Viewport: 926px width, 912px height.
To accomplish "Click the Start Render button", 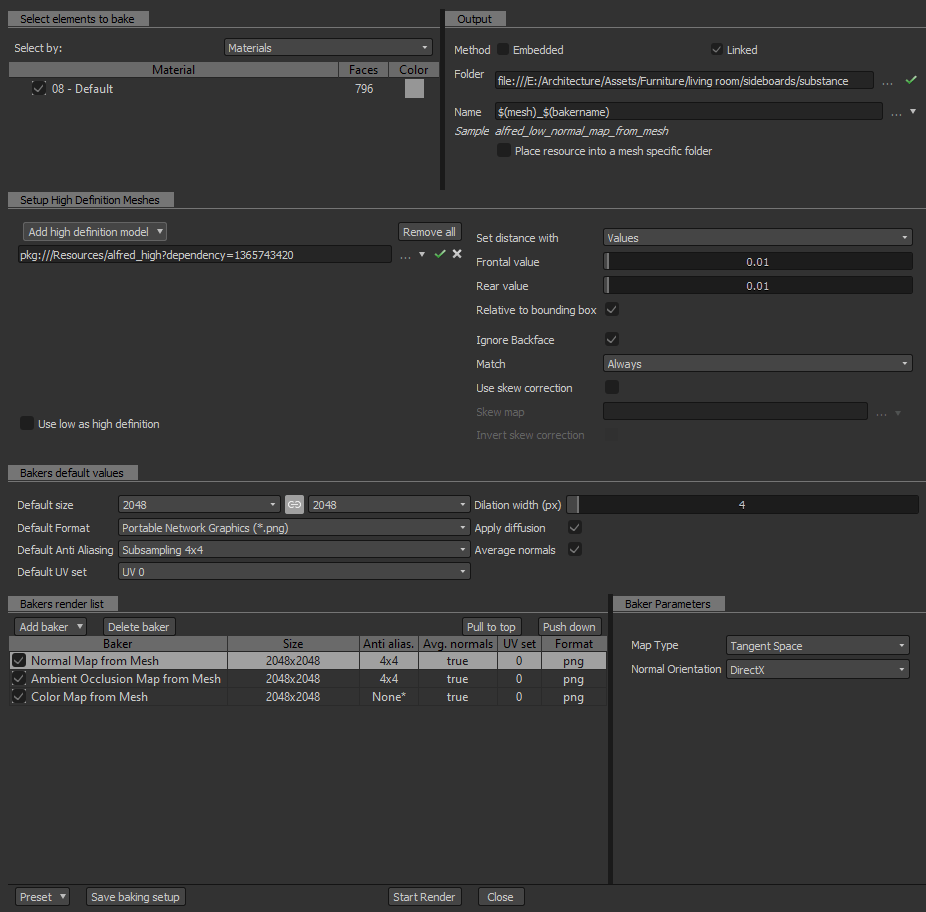I will (x=424, y=897).
